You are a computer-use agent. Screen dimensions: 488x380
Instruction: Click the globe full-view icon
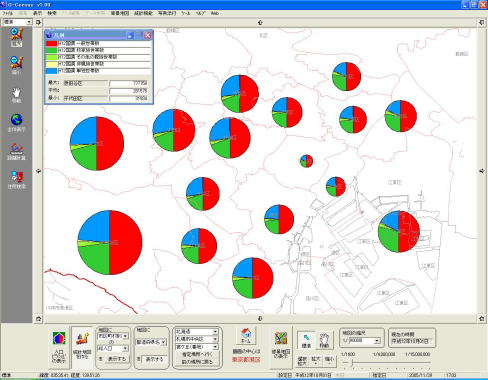click(16, 122)
